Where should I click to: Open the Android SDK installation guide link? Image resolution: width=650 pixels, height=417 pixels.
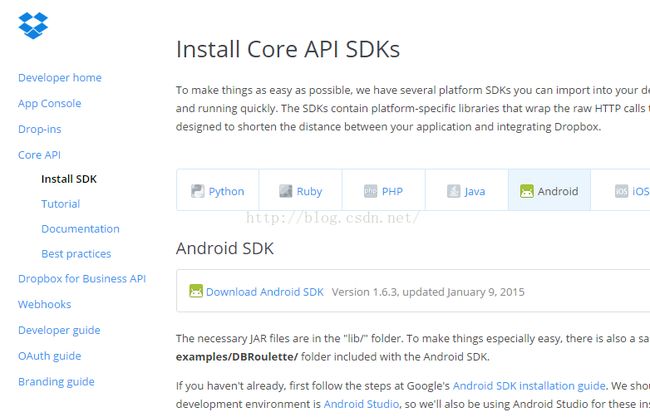click(529, 386)
